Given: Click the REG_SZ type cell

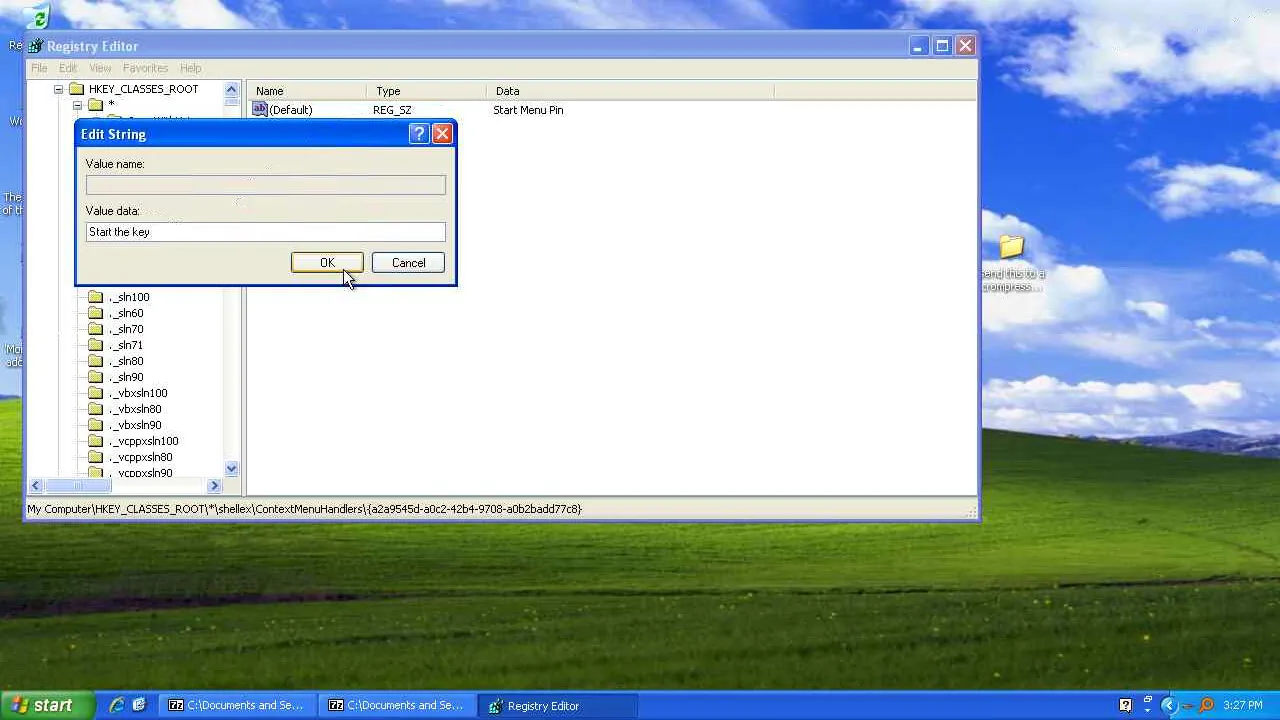Looking at the screenshot, I should 392,110.
